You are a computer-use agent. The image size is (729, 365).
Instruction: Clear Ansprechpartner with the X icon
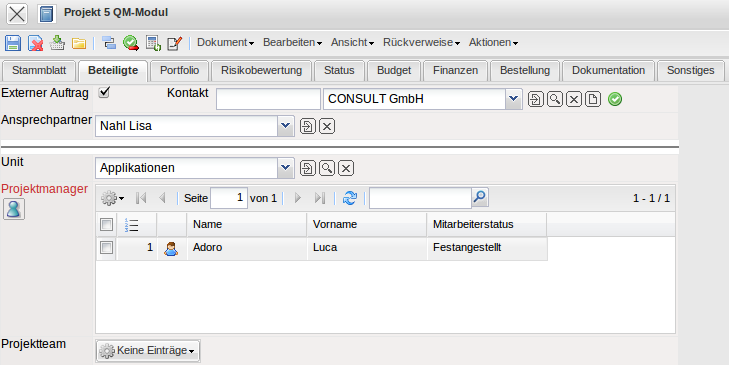(x=327, y=126)
